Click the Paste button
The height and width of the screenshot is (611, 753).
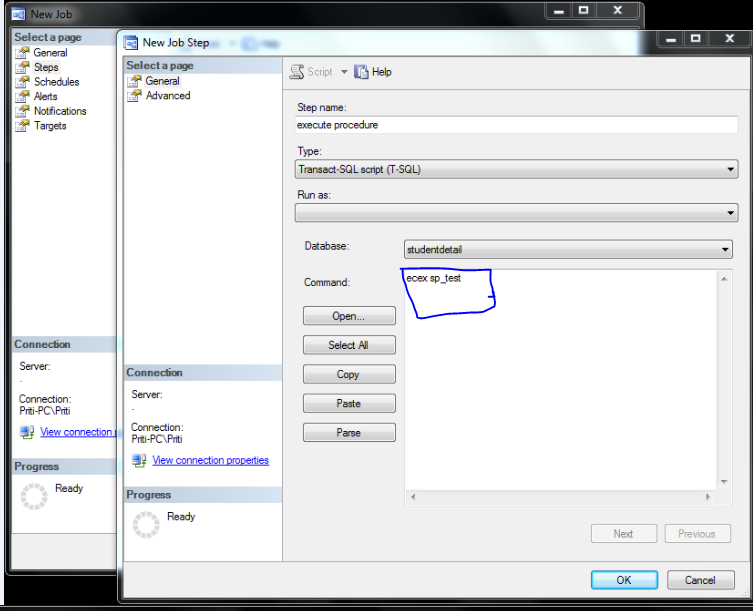[x=349, y=403]
